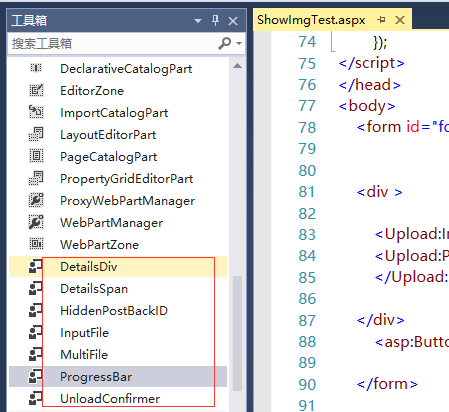Switch to the ShowImgTest.aspx tab

[311, 20]
